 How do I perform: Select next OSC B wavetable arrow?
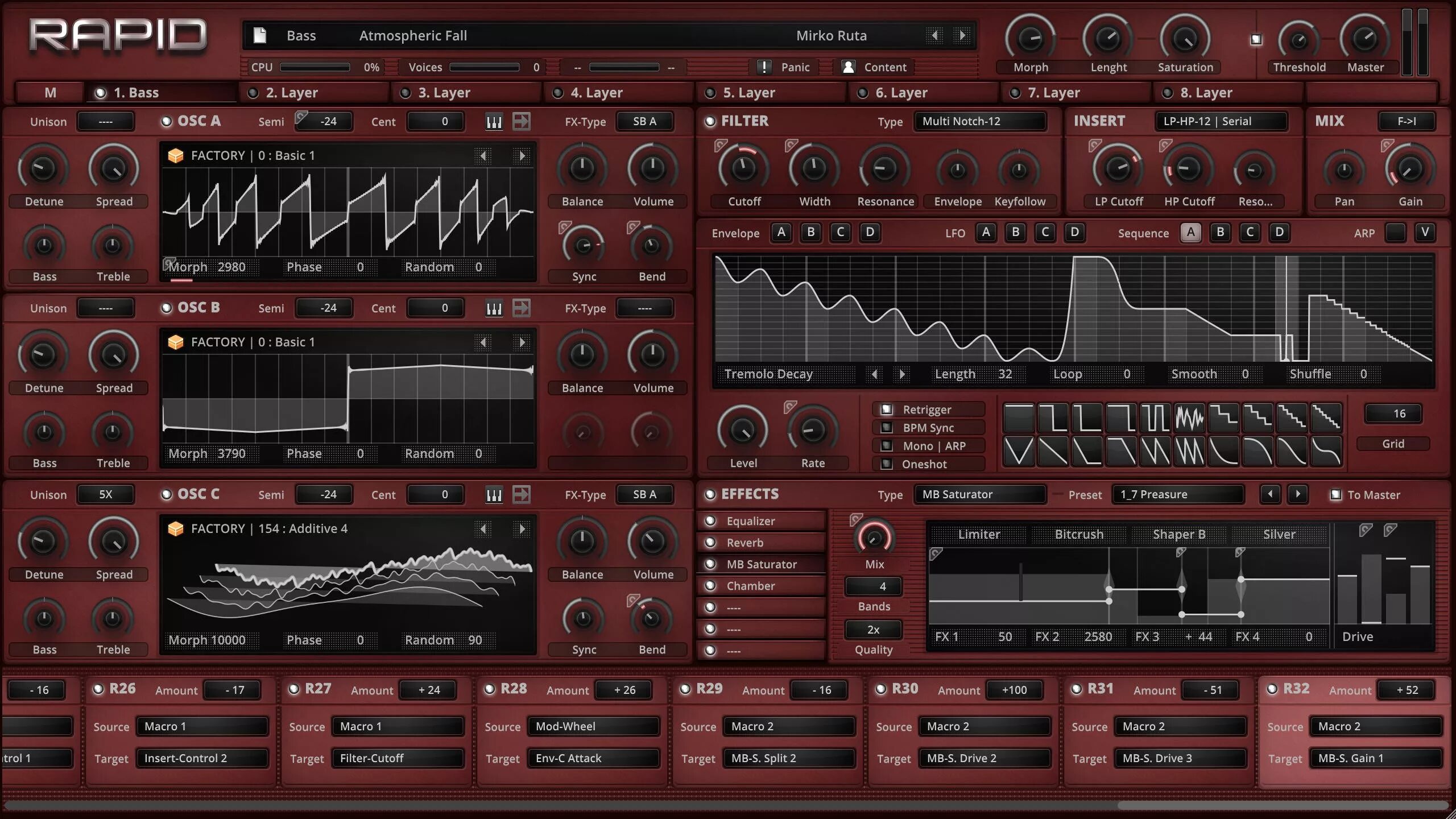pos(521,342)
